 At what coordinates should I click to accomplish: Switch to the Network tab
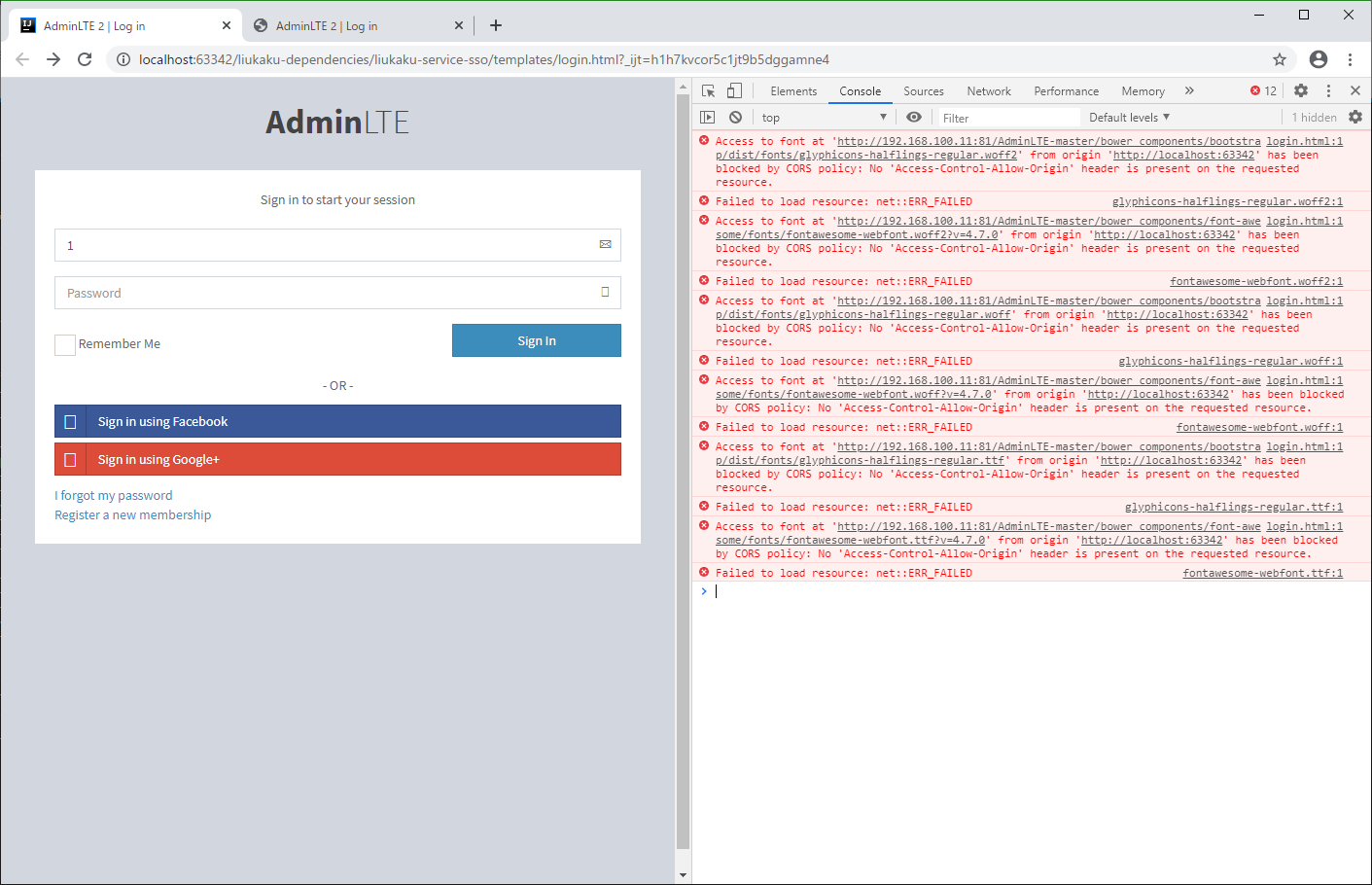tap(989, 90)
